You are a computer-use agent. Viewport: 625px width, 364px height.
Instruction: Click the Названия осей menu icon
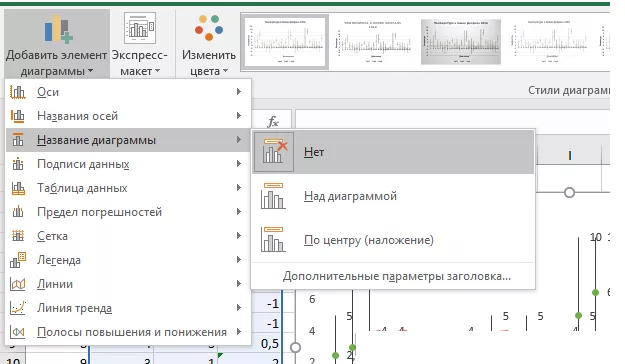[x=18, y=116]
